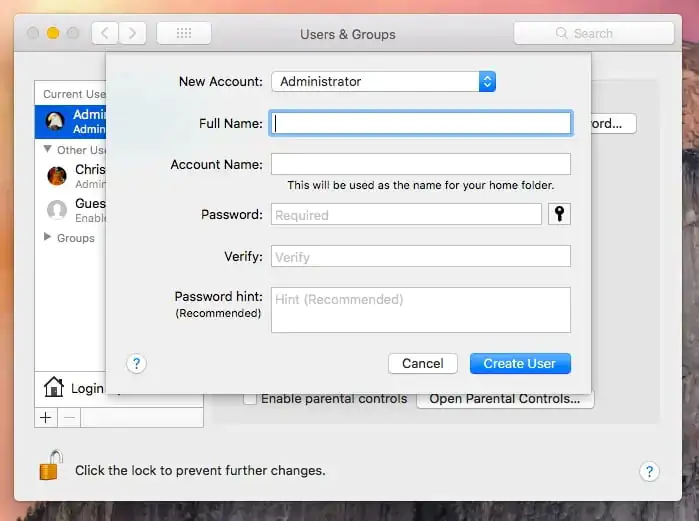Image resolution: width=699 pixels, height=521 pixels.
Task: Click the home folder explanation text
Action: 421,185
